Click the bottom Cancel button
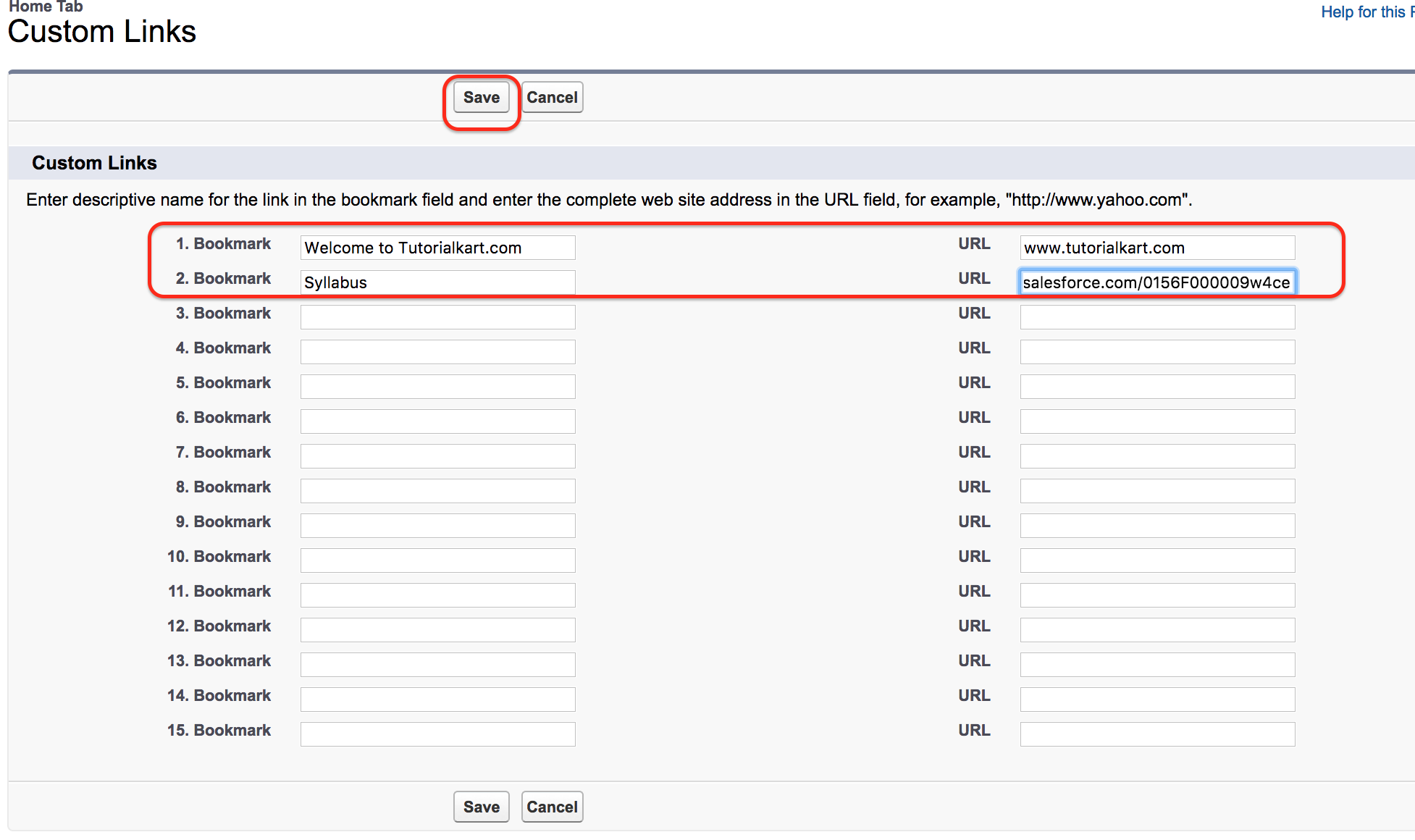The image size is (1415, 840). 552,806
